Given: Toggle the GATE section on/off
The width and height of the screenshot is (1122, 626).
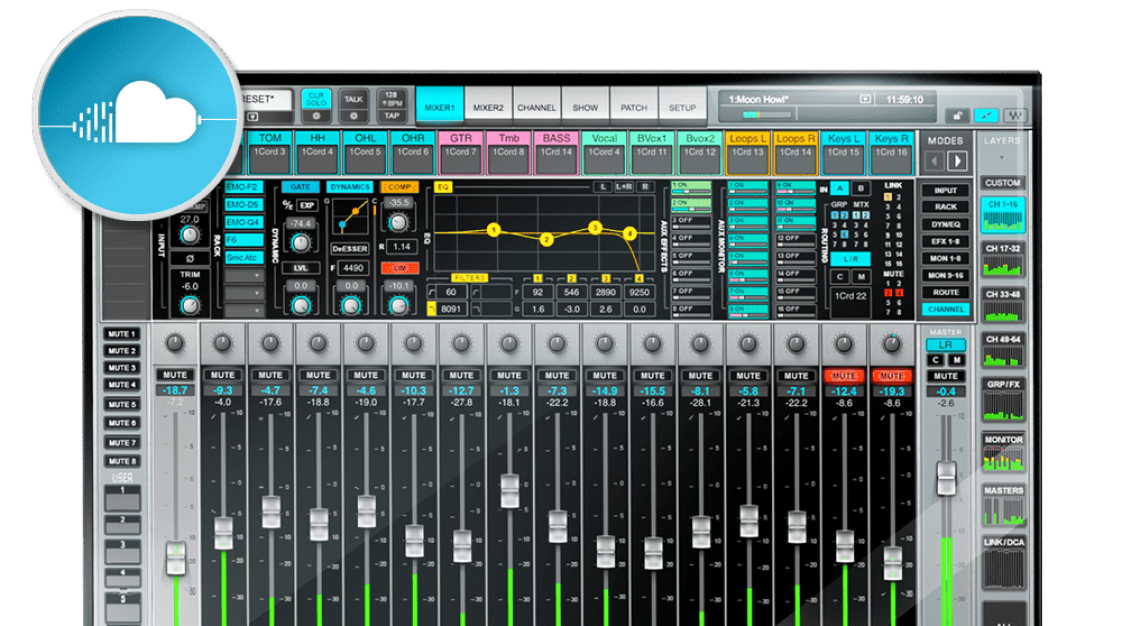Looking at the screenshot, I should 299,187.
